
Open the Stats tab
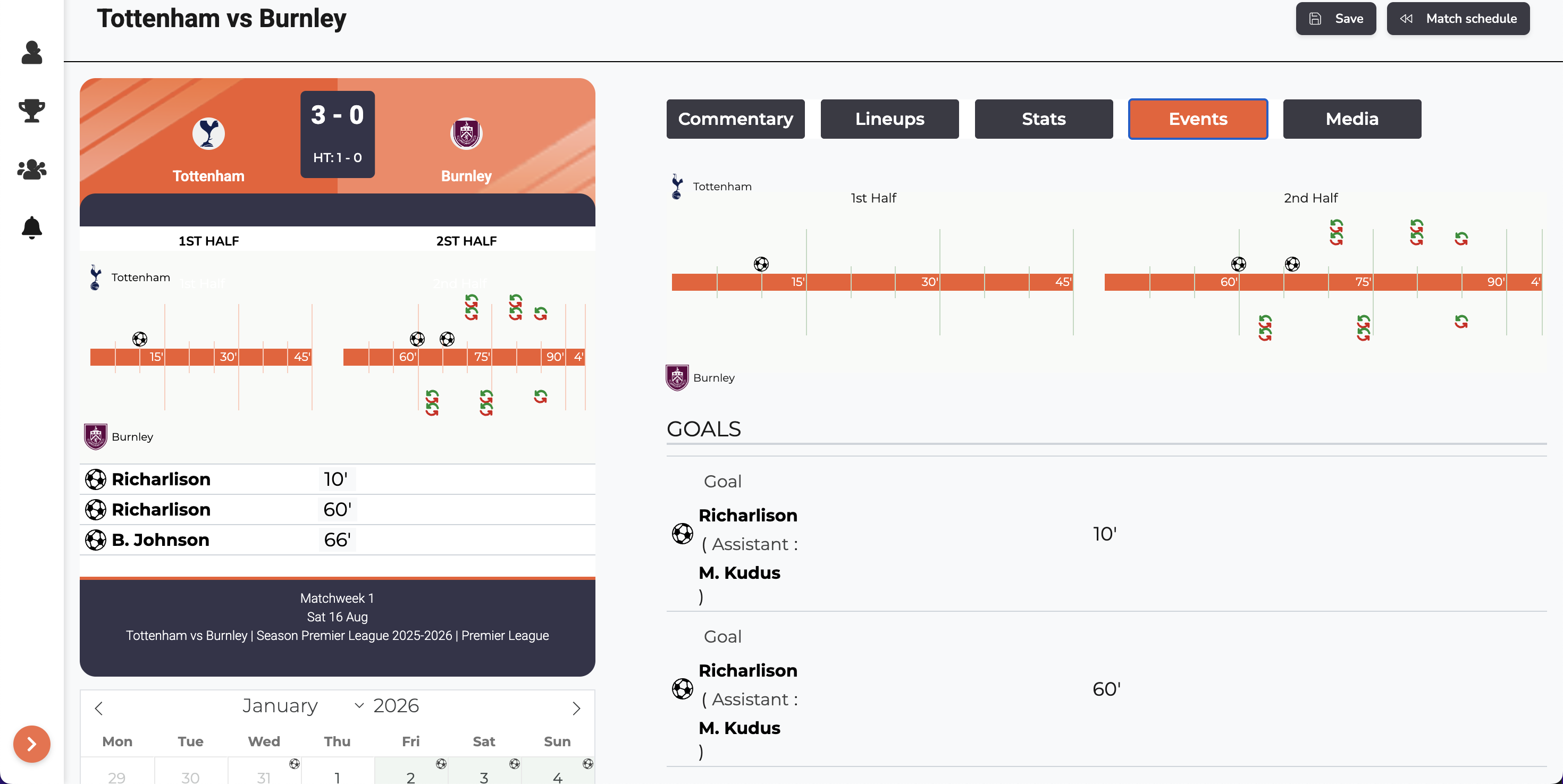1043,119
